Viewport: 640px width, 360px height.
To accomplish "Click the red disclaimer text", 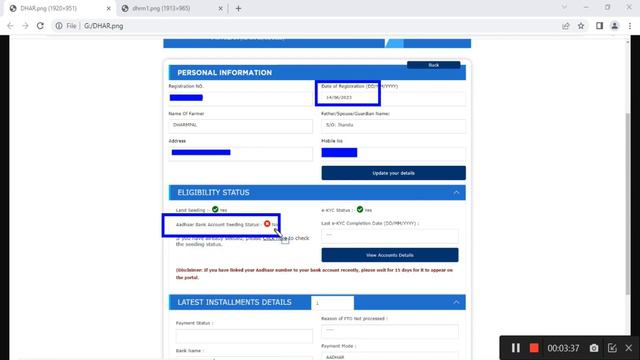I will 314,273.
